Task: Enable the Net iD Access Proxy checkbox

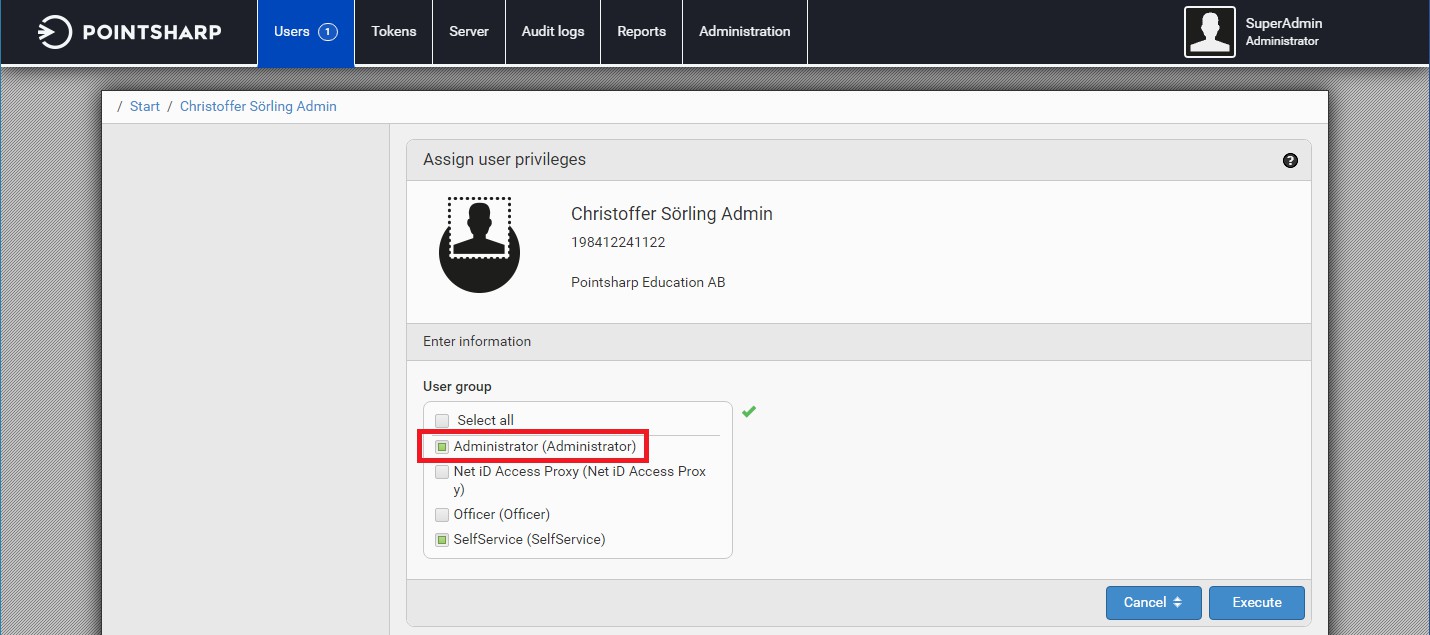Action: pyautogui.click(x=442, y=472)
